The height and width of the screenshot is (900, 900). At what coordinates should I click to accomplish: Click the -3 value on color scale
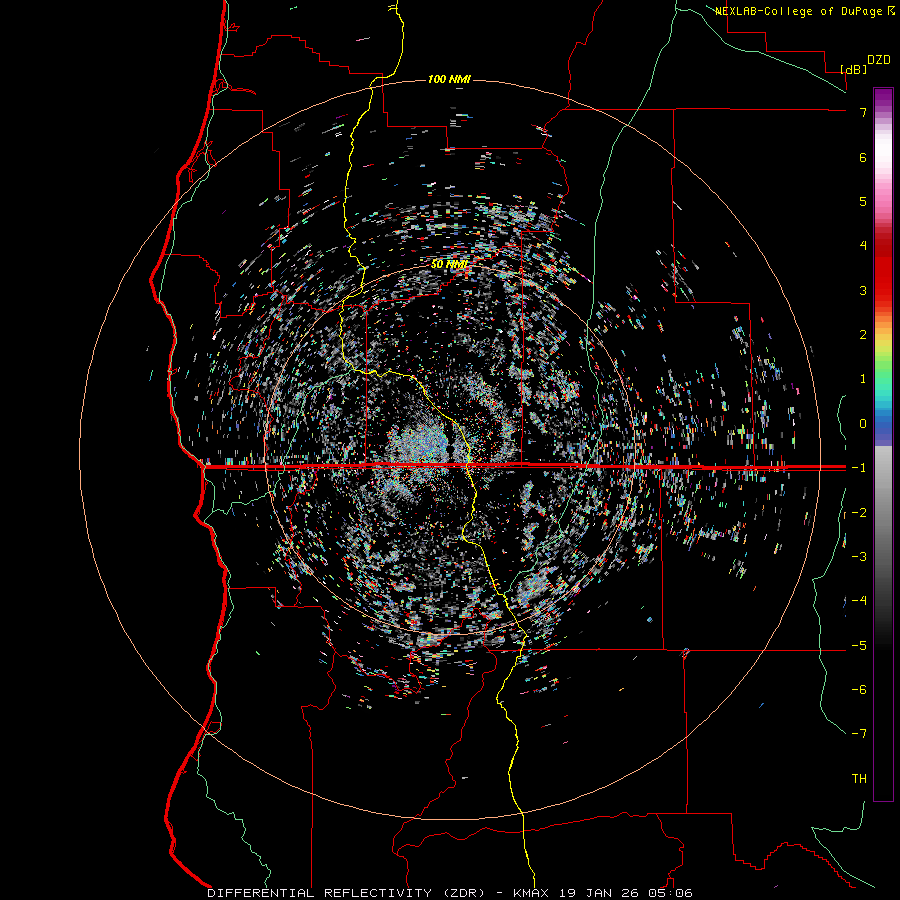point(859,557)
